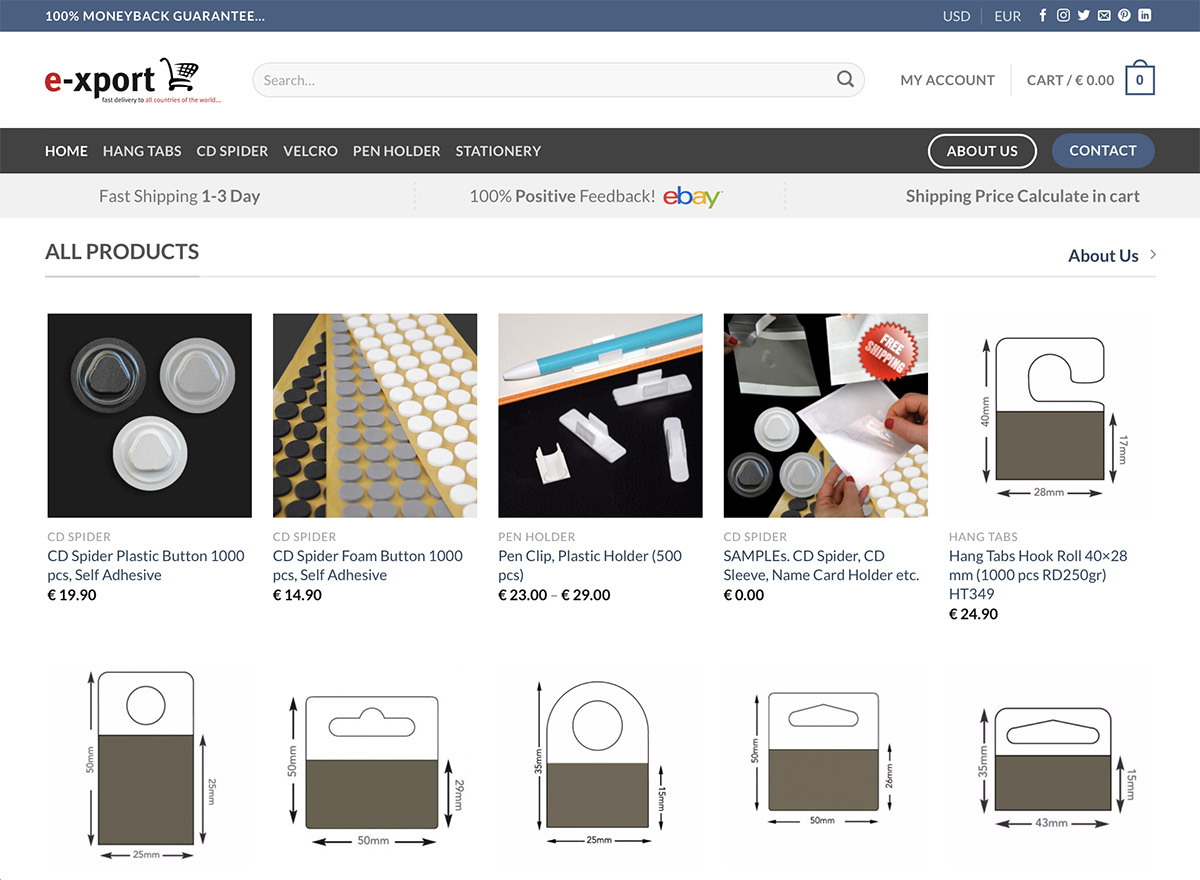Image resolution: width=1200 pixels, height=880 pixels.
Task: Open the Pen Clip product thumbnail
Action: [x=600, y=415]
